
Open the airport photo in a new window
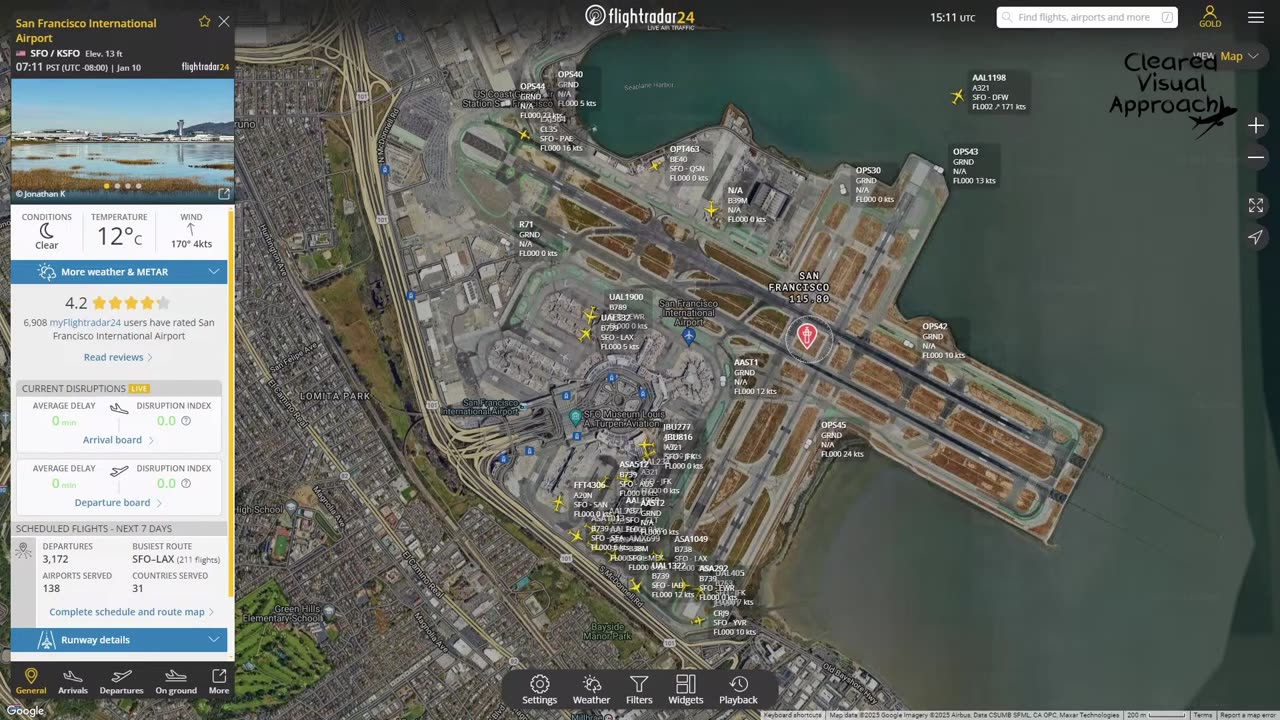coord(224,194)
